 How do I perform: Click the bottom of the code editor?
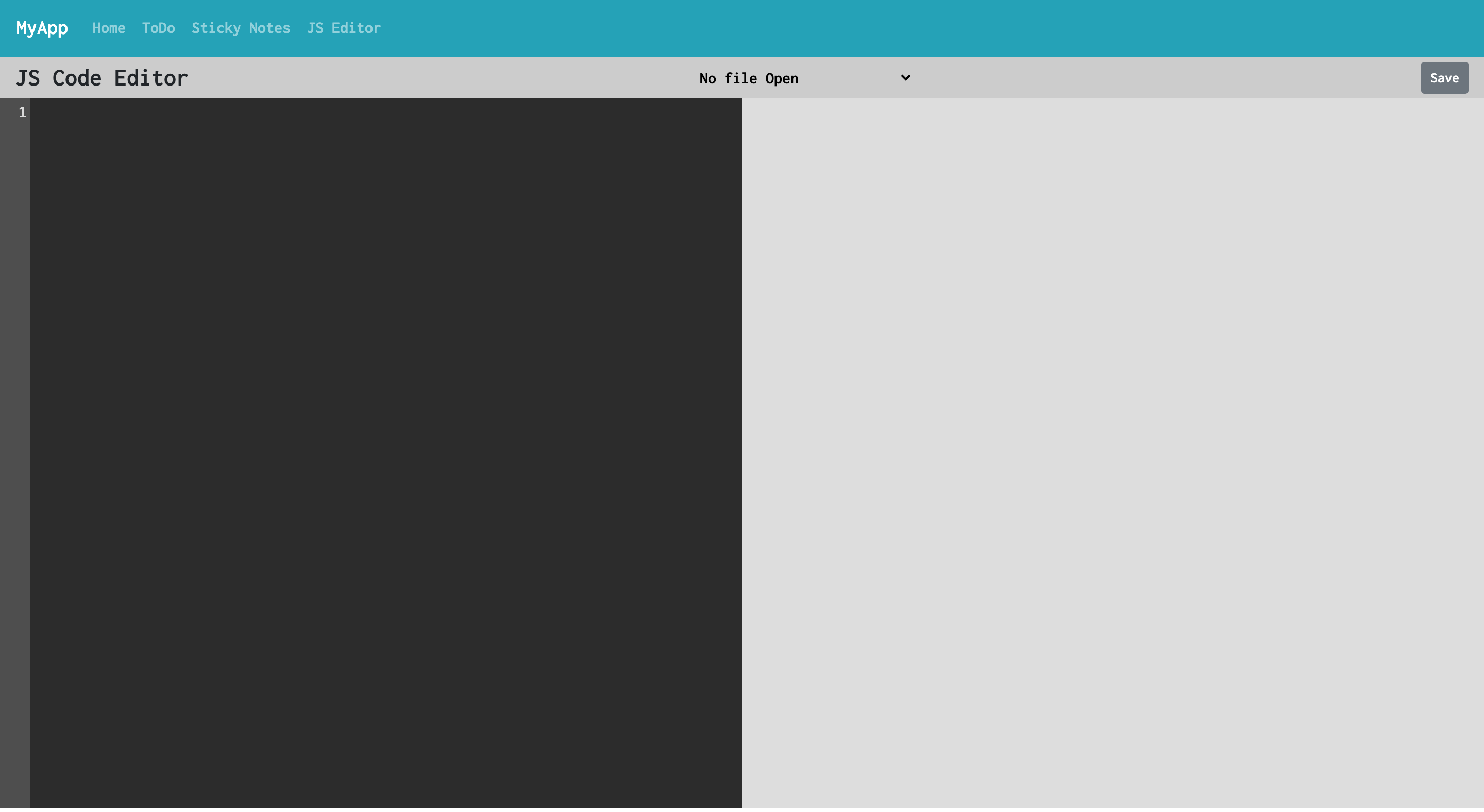coord(385,789)
